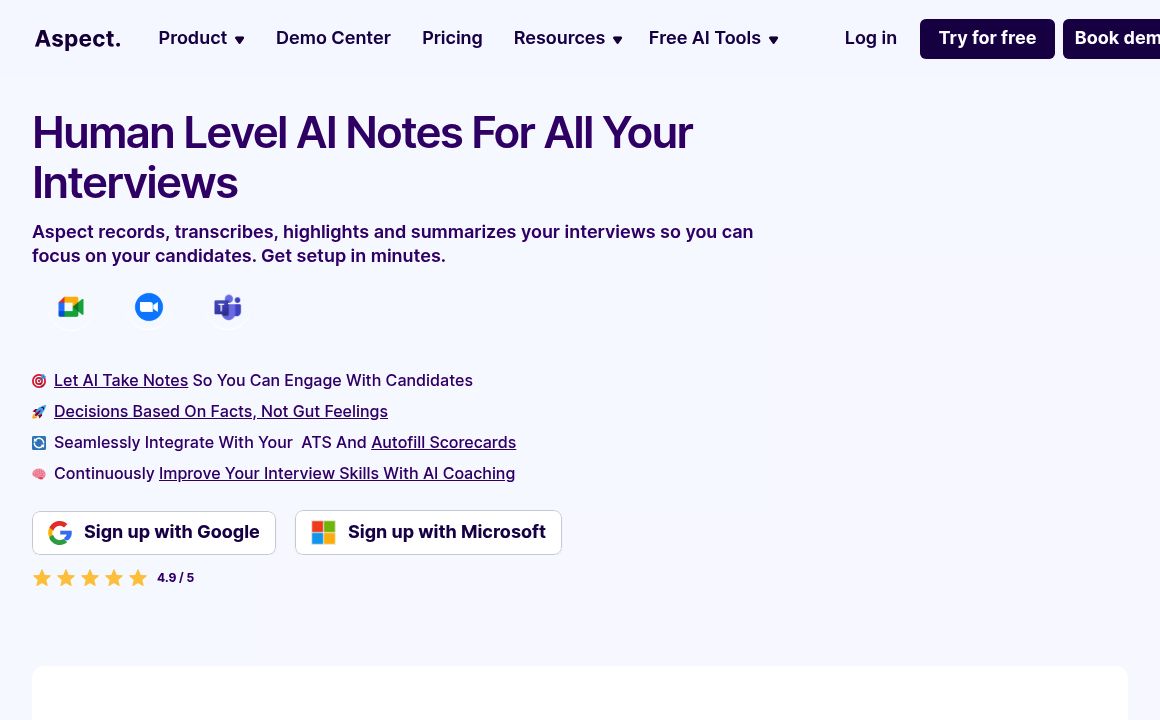1160x720 pixels.
Task: Follow the Autofill Scorecards link
Action: (x=443, y=443)
